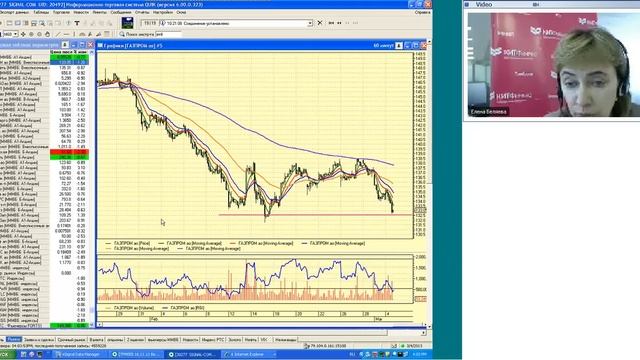Click the first quick launch icon on taskbar
The height and width of the screenshot is (360, 640).
tap(23, 354)
